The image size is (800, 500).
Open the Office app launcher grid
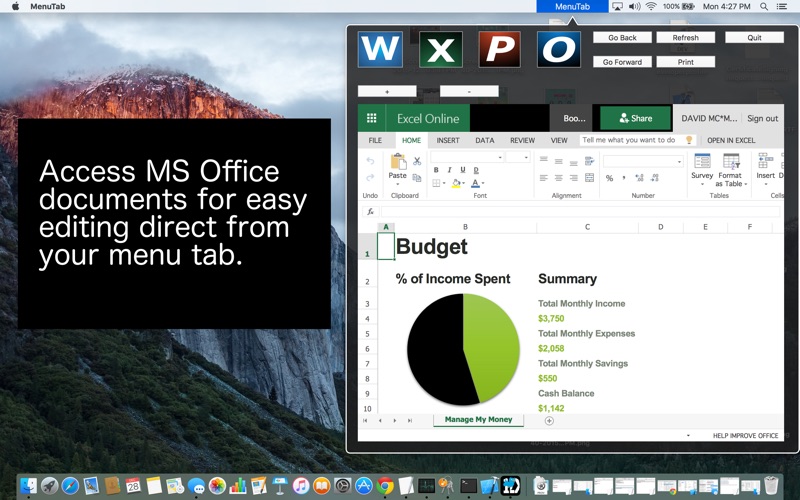coord(371,118)
